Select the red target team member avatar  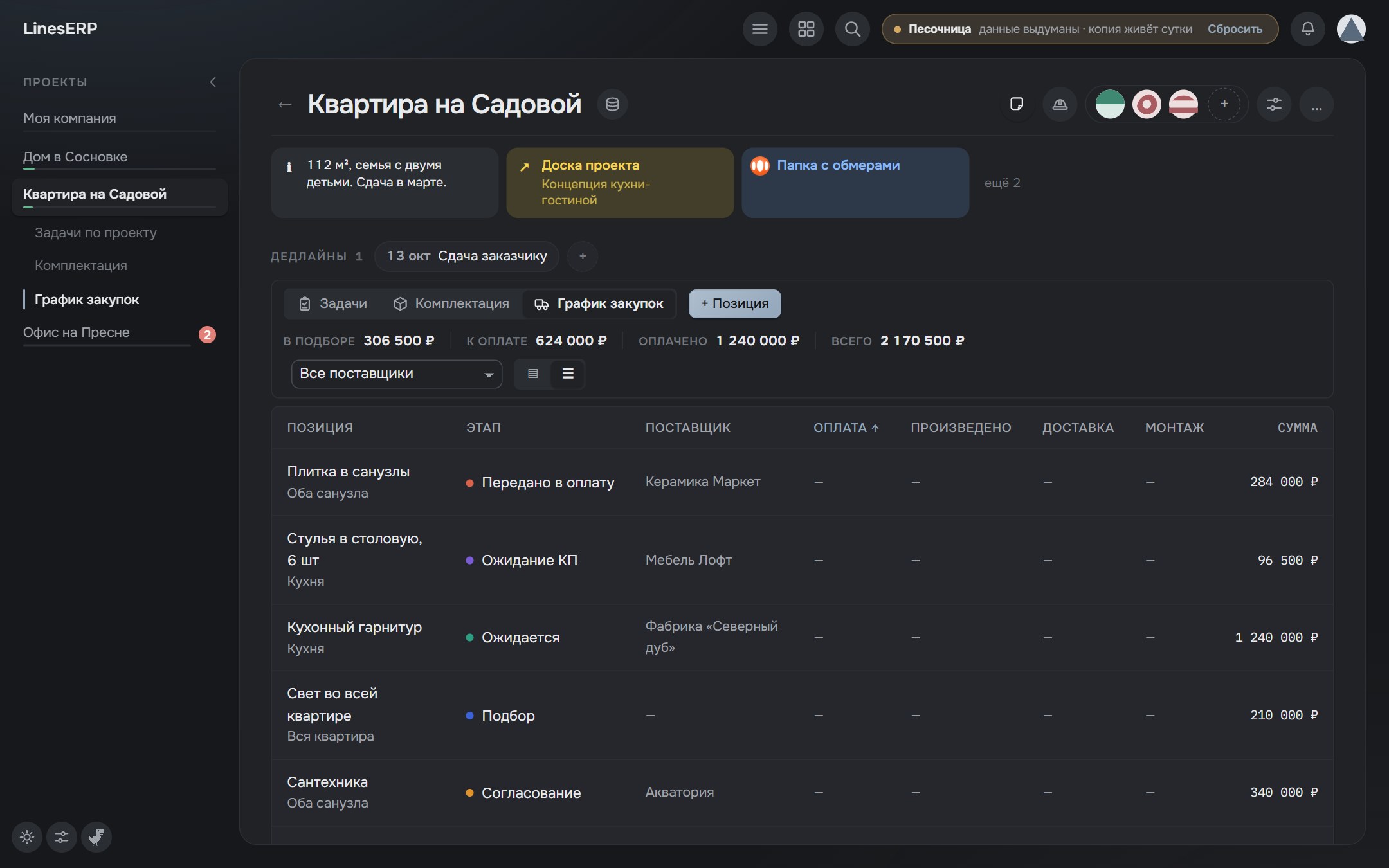click(1147, 104)
